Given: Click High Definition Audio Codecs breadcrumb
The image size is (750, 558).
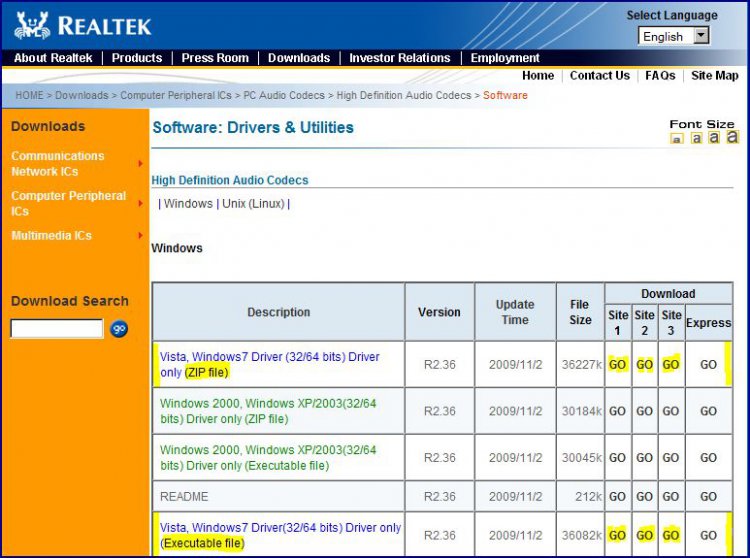Looking at the screenshot, I should click(x=404, y=95).
